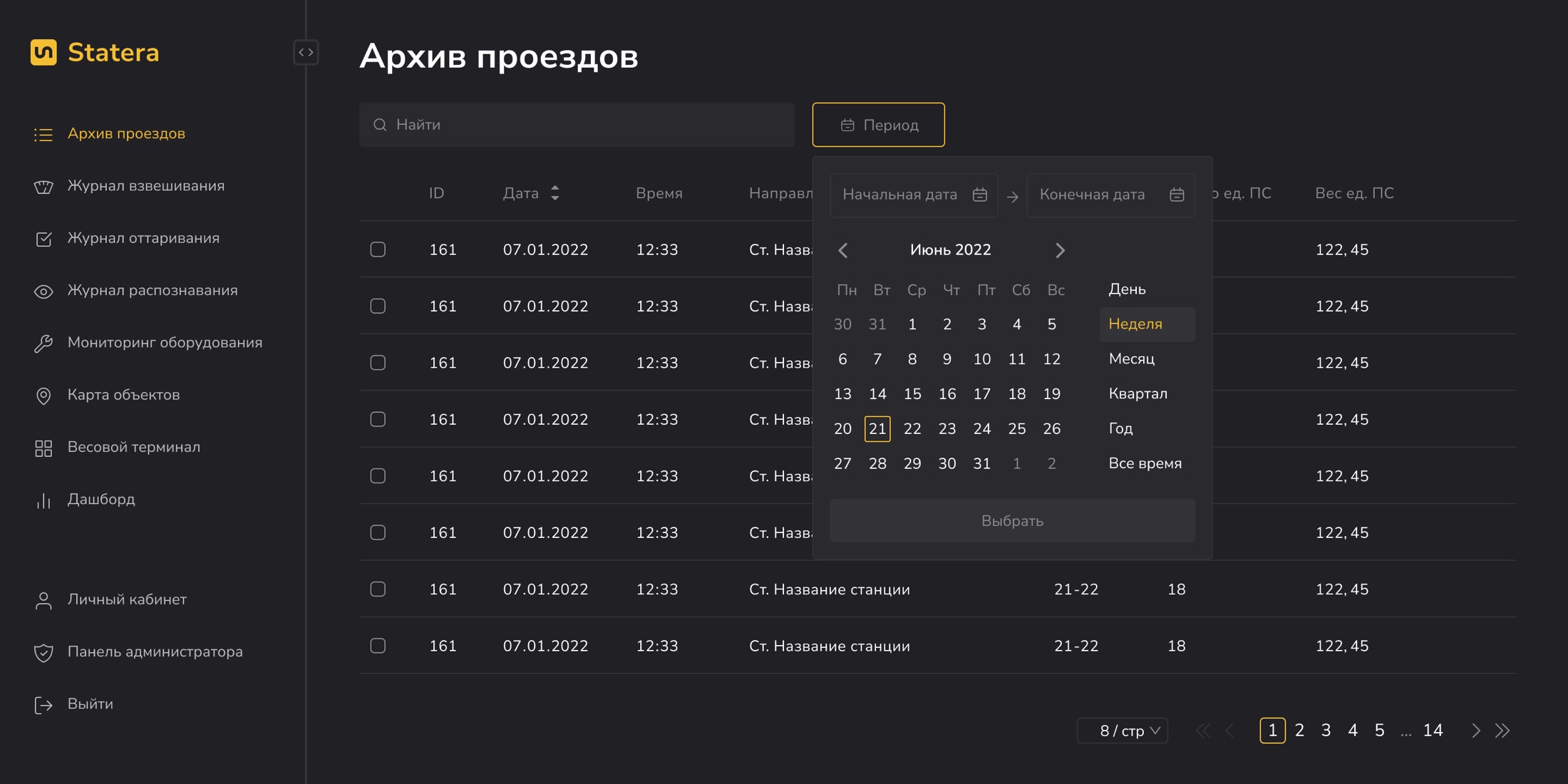This screenshot has height=784, width=1568.
Task: Select highlighted day 21 in calendar
Action: tap(877, 429)
